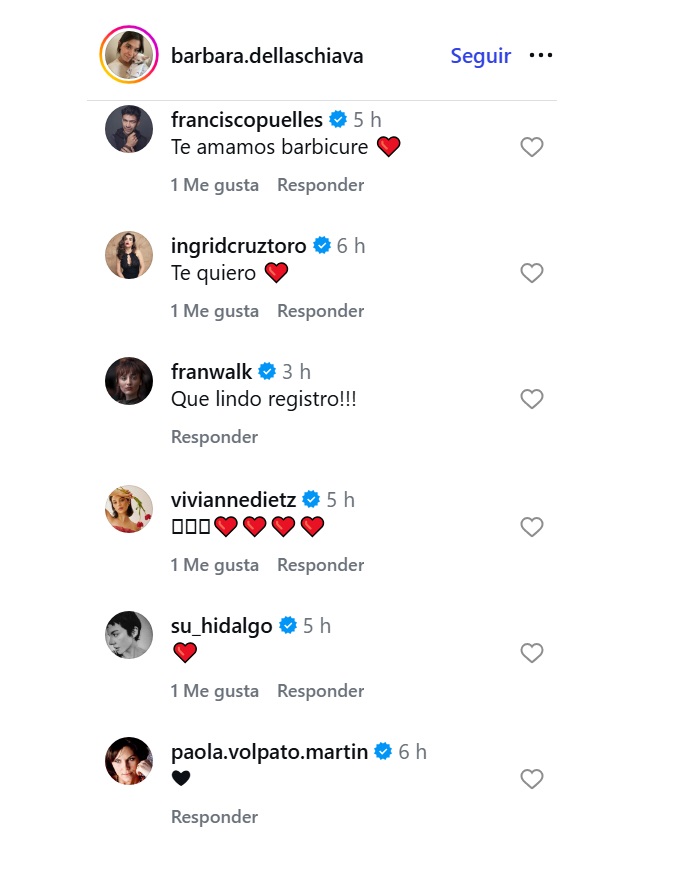This screenshot has height=870, width=700.
Task: Open paola.volpato.martin's profile link
Action: [x=269, y=752]
